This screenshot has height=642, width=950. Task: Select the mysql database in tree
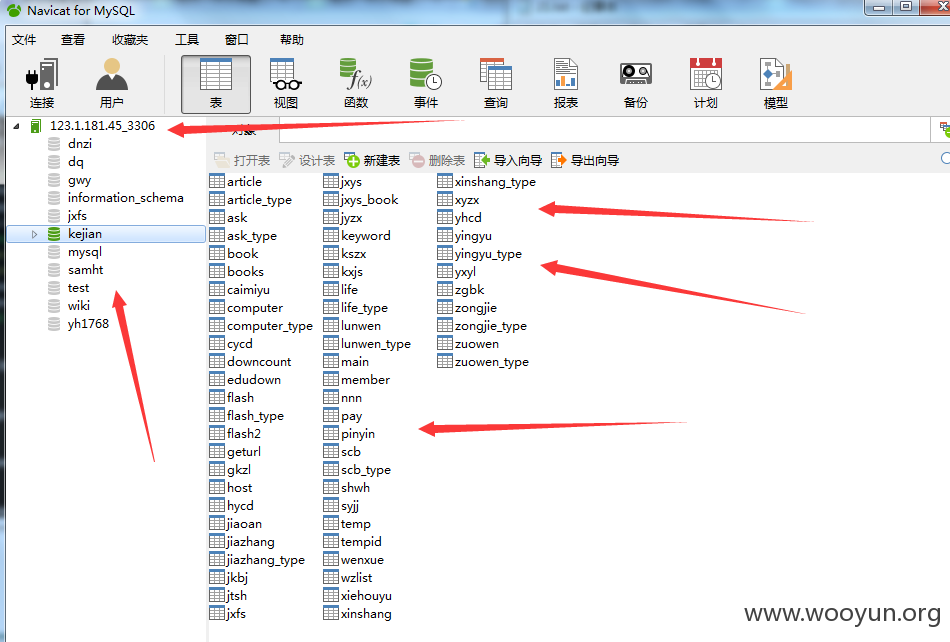(x=84, y=252)
